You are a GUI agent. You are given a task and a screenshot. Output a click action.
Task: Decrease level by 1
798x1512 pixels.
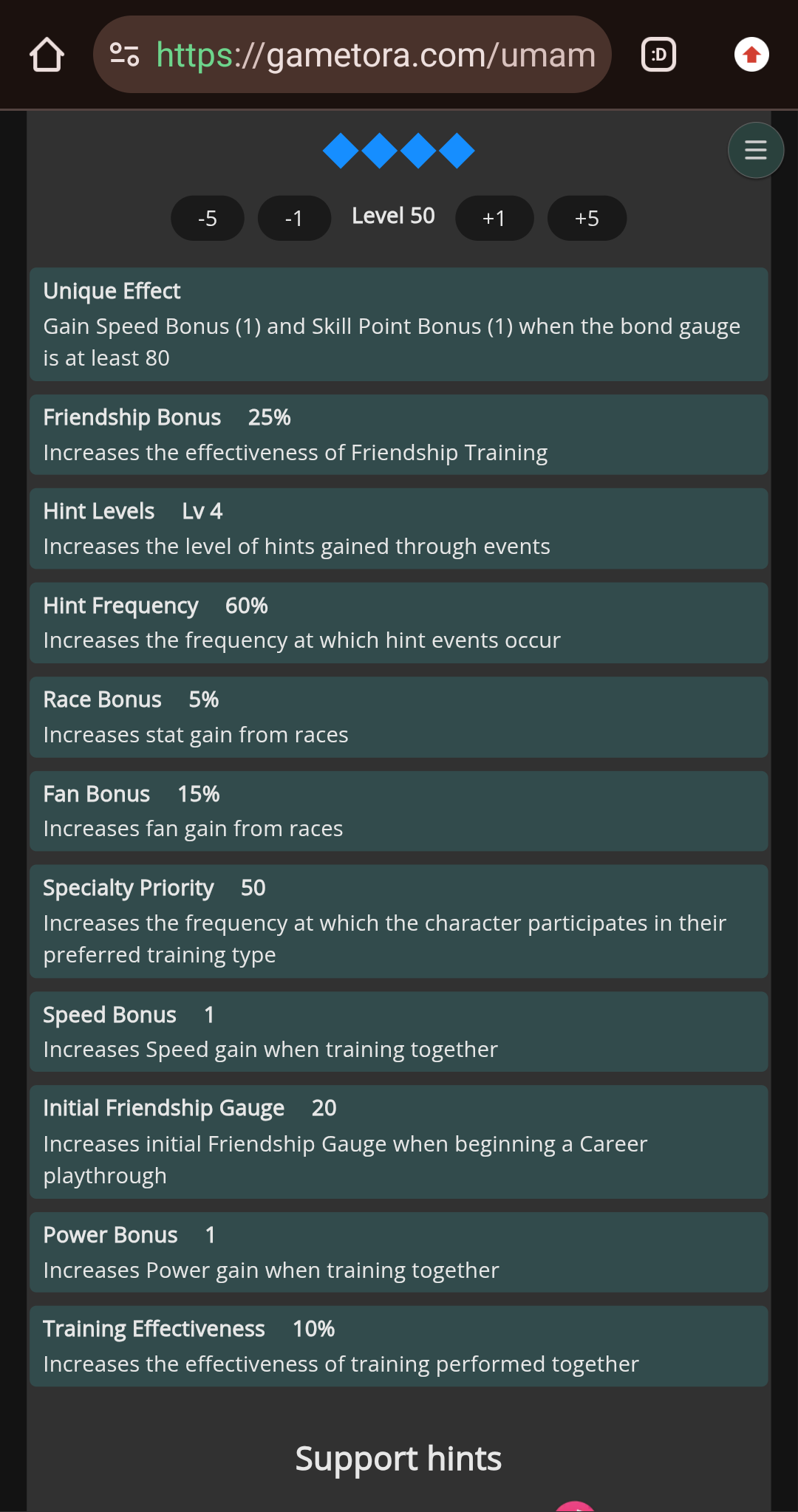[294, 218]
